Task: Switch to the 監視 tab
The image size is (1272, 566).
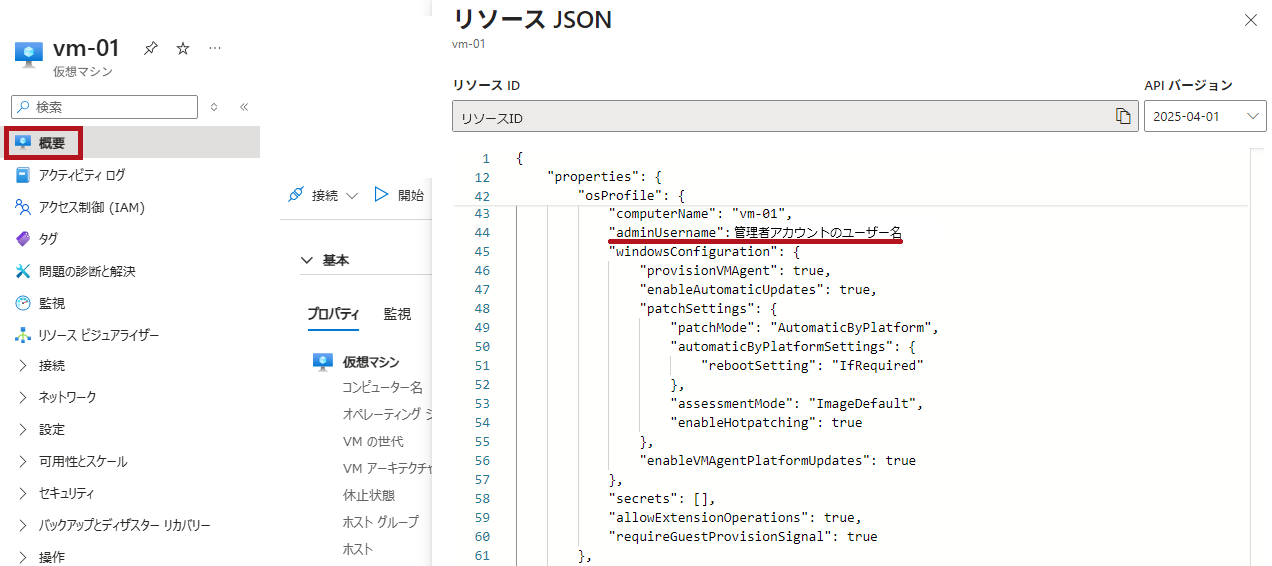Action: tap(397, 314)
